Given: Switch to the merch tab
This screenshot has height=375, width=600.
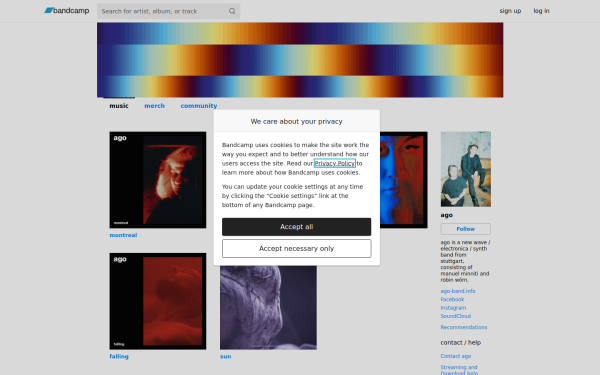Looking at the screenshot, I should (154, 106).
